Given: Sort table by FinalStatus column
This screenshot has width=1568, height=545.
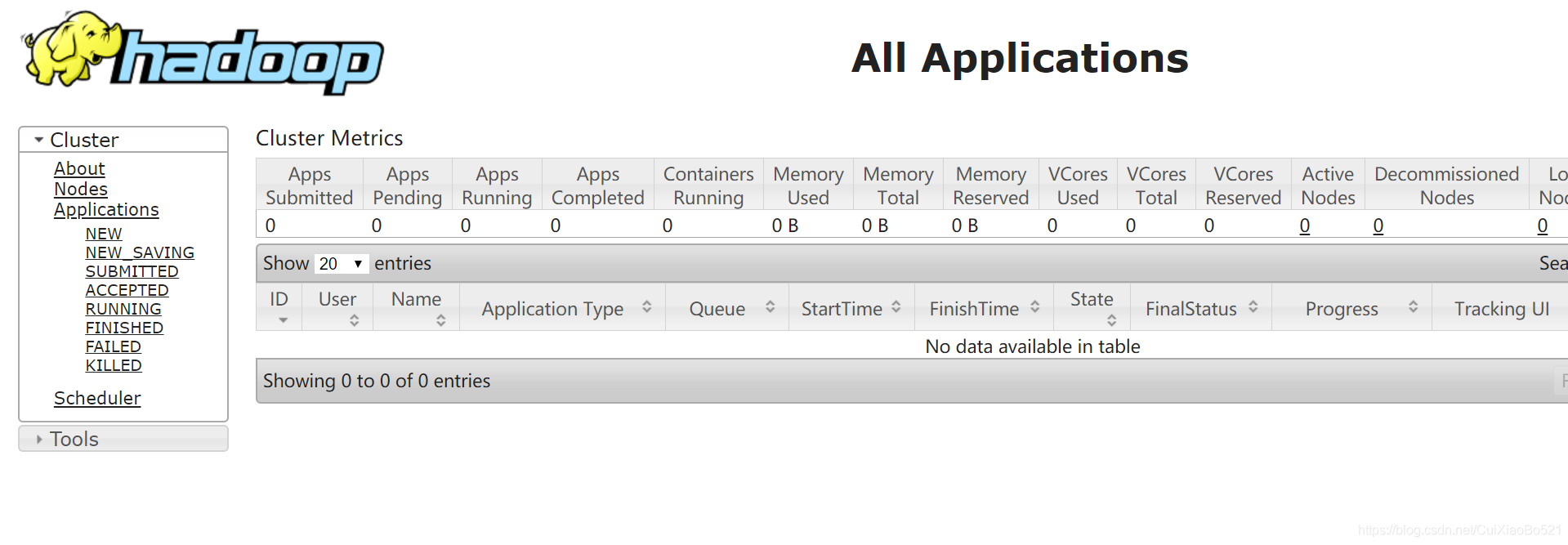Looking at the screenshot, I should point(1201,307).
